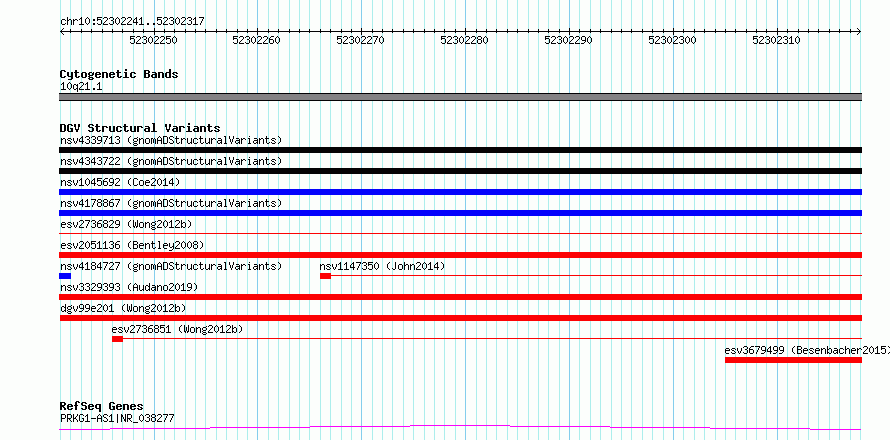This screenshot has height=440, width=890.
Task: Click the red bar of dgv99e201
Action: [x=460, y=318]
